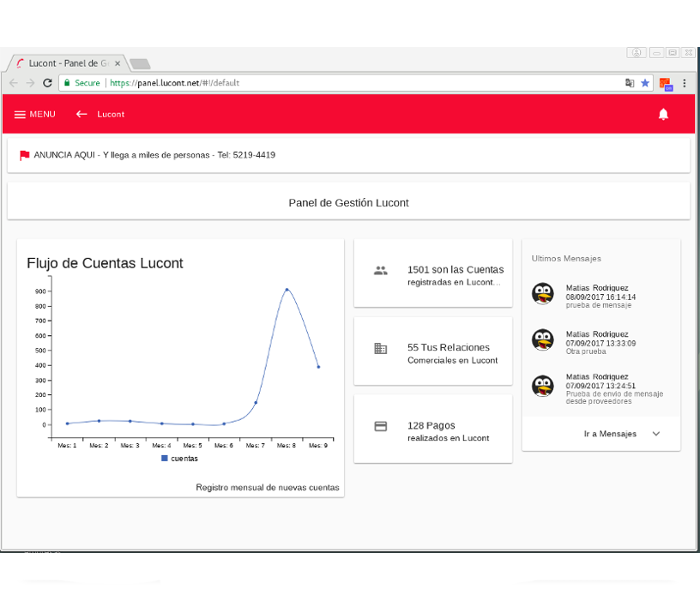This screenshot has width=700, height=600.
Task: Bookmark the page with the star icon
Action: (x=645, y=83)
